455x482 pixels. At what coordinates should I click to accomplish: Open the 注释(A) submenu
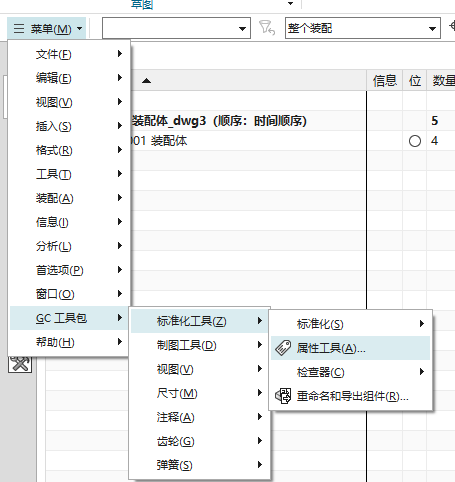199,417
